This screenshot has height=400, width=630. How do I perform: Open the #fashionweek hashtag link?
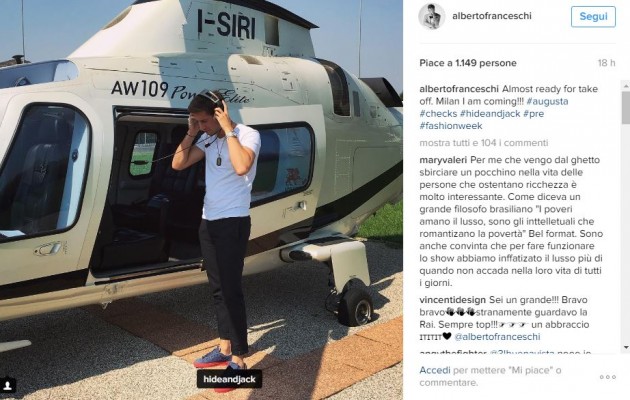451,126
